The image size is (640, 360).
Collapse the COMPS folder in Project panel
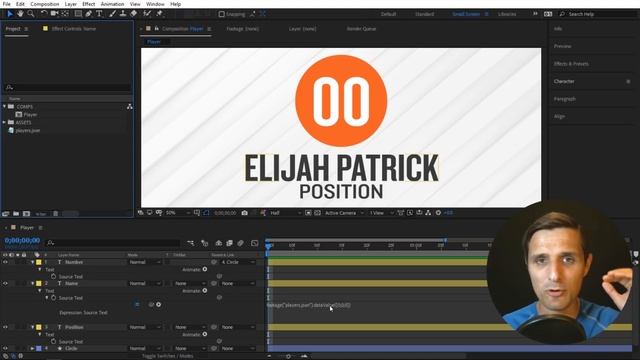4,107
